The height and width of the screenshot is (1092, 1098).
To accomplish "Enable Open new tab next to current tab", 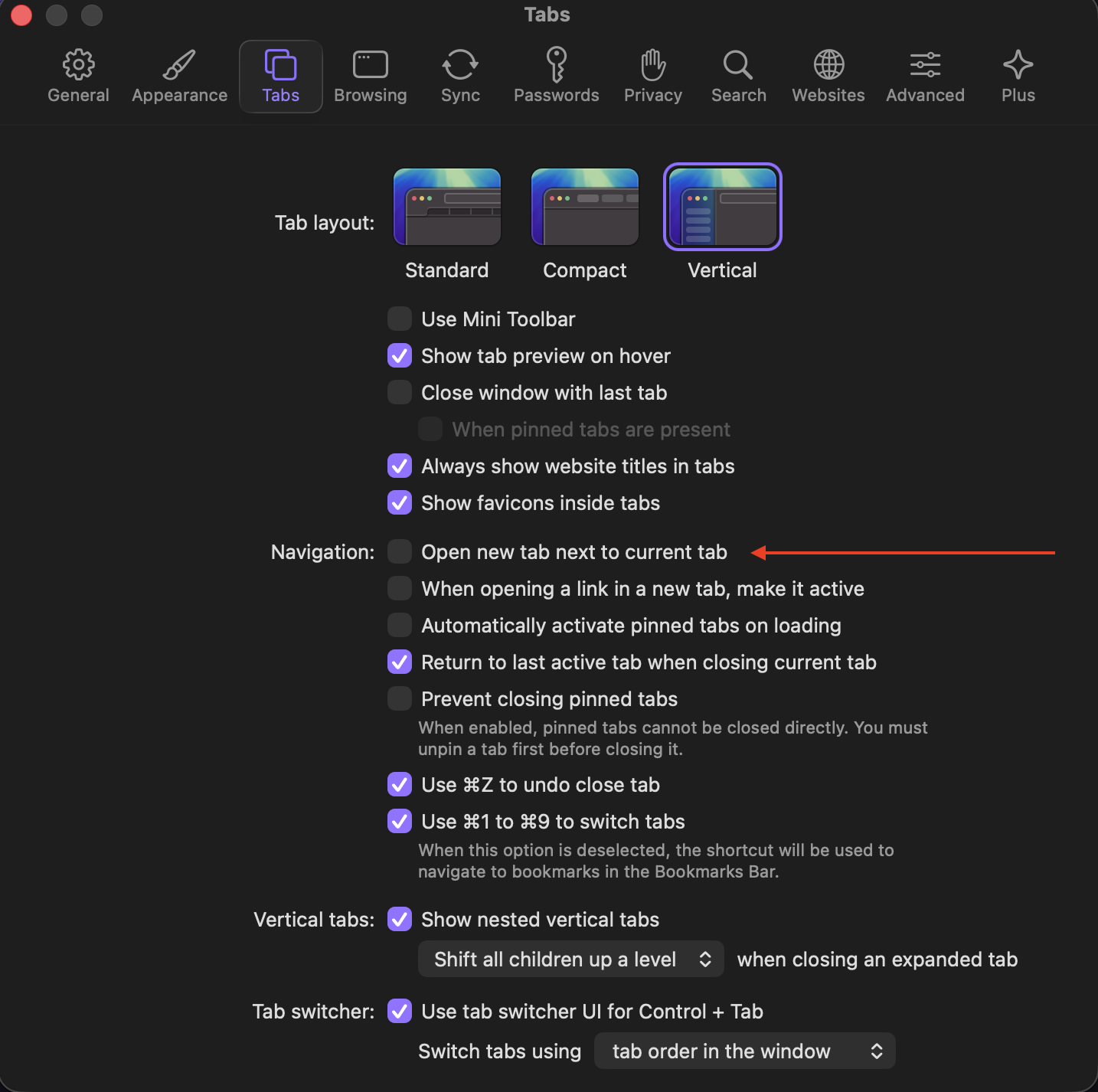I will coord(400,552).
